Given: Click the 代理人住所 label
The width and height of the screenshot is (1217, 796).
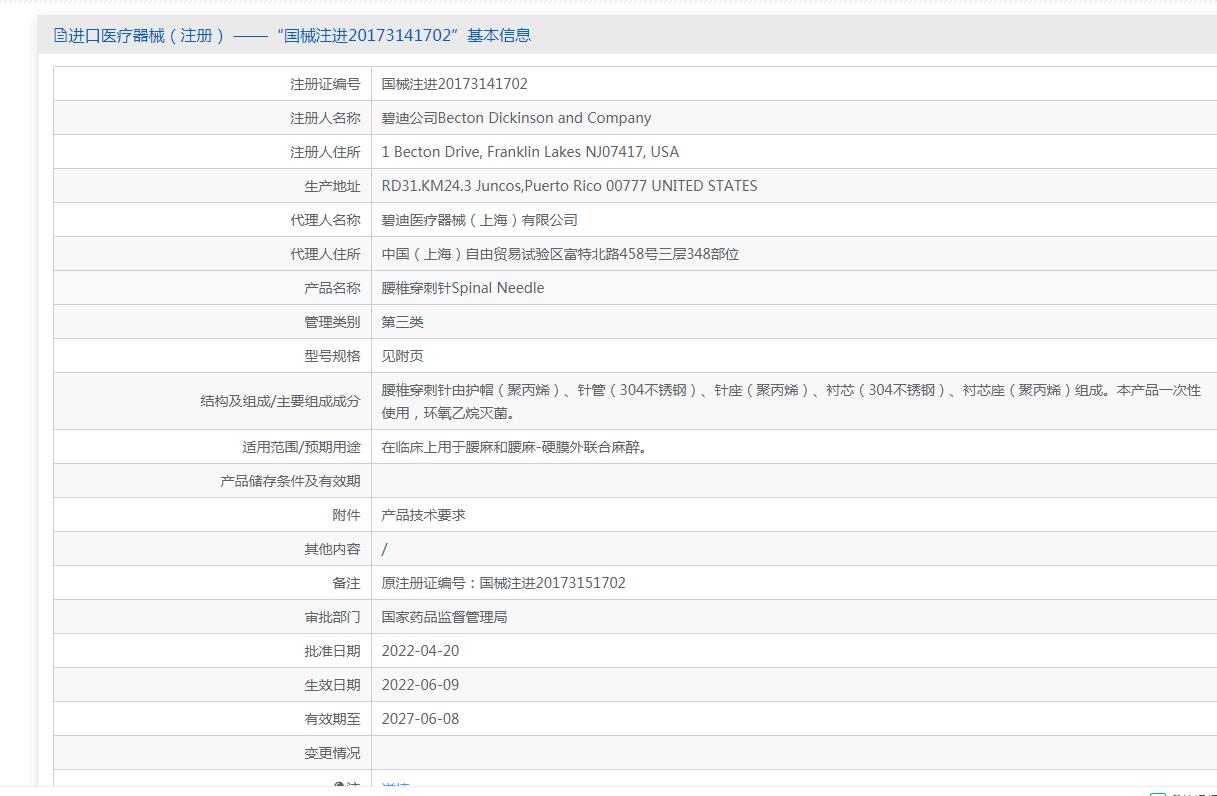Looking at the screenshot, I should click(x=325, y=254).
